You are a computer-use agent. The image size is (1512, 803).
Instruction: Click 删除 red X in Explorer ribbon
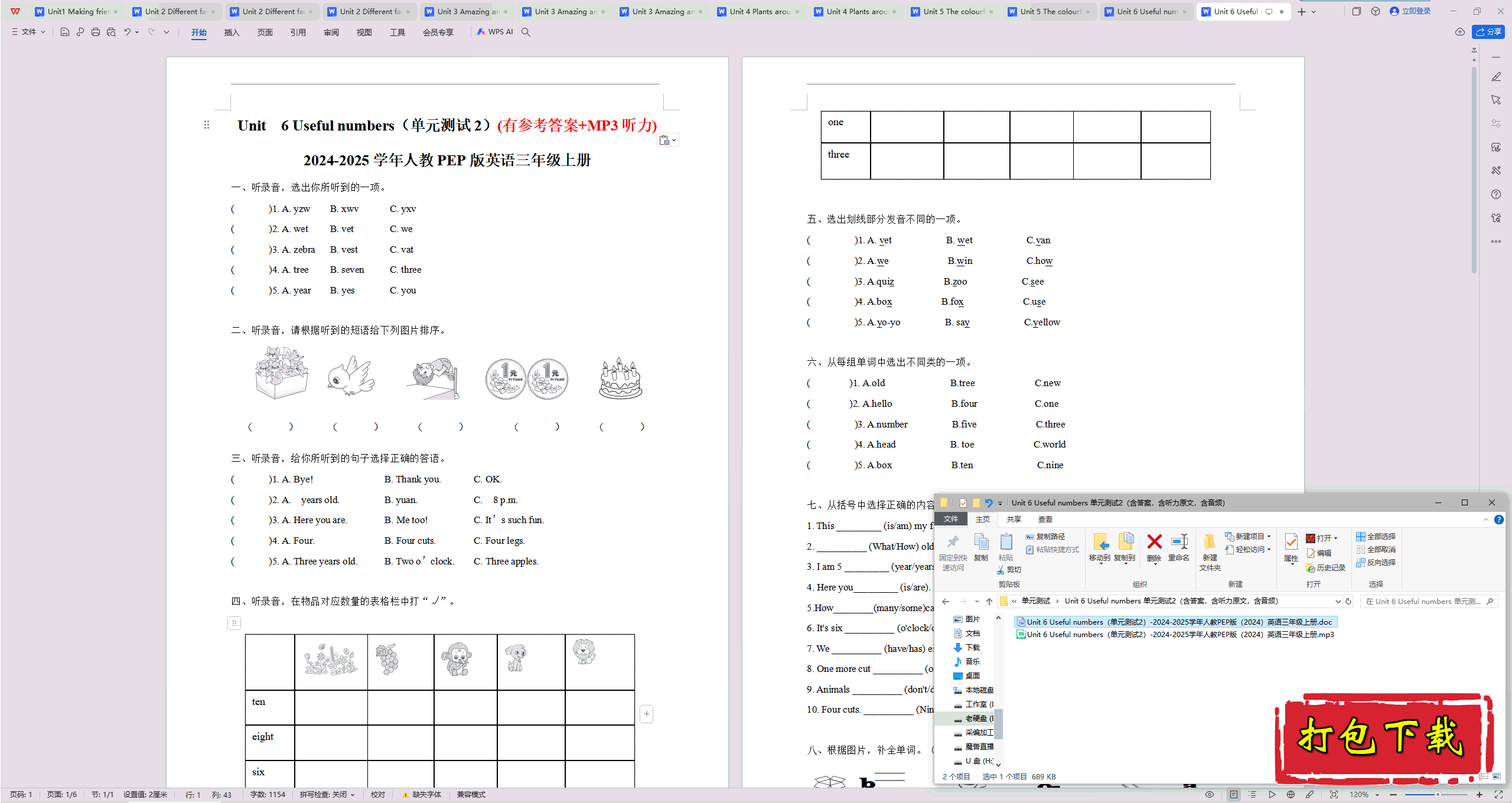[1154, 547]
